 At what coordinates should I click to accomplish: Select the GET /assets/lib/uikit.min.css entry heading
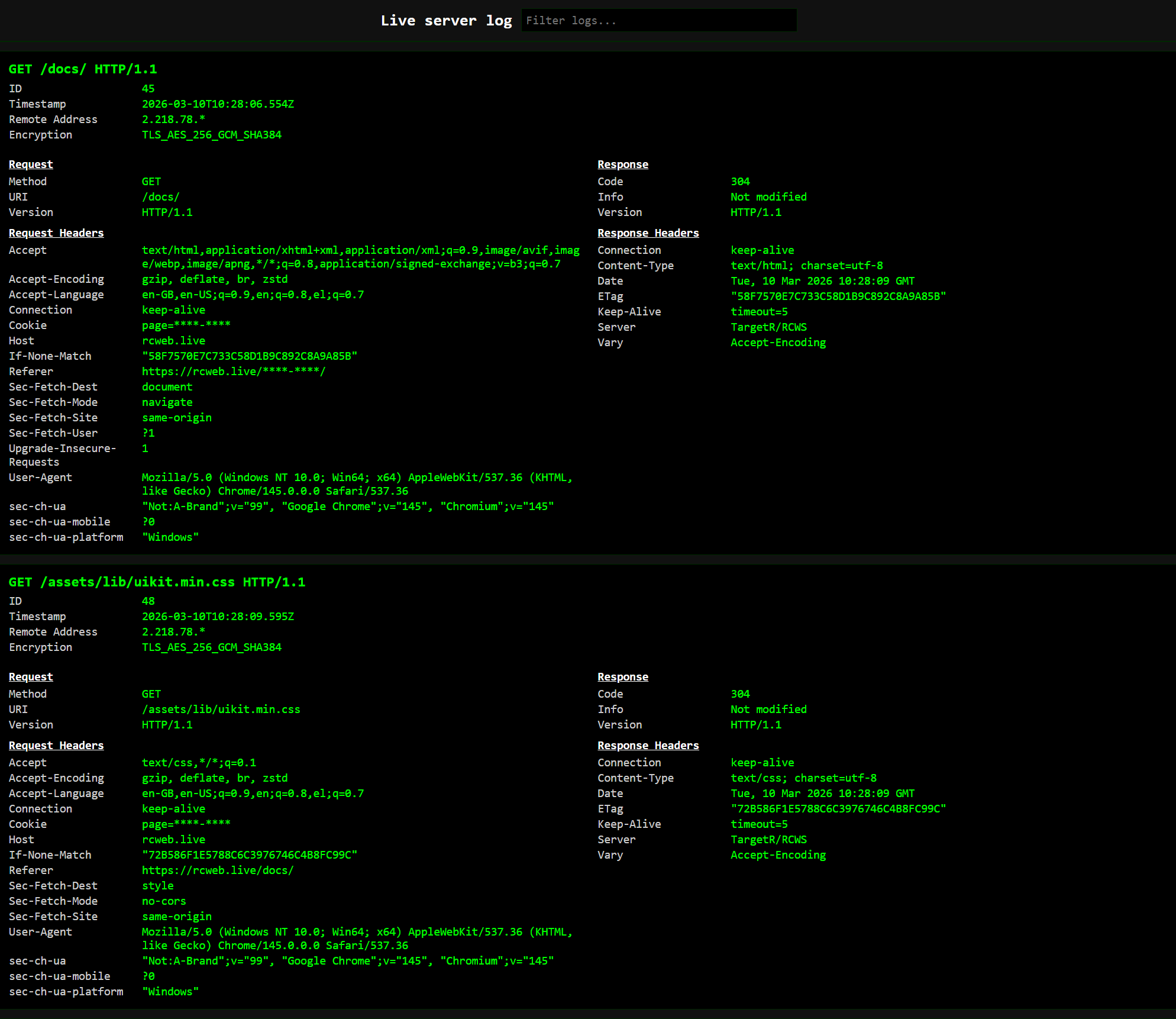coord(157,582)
